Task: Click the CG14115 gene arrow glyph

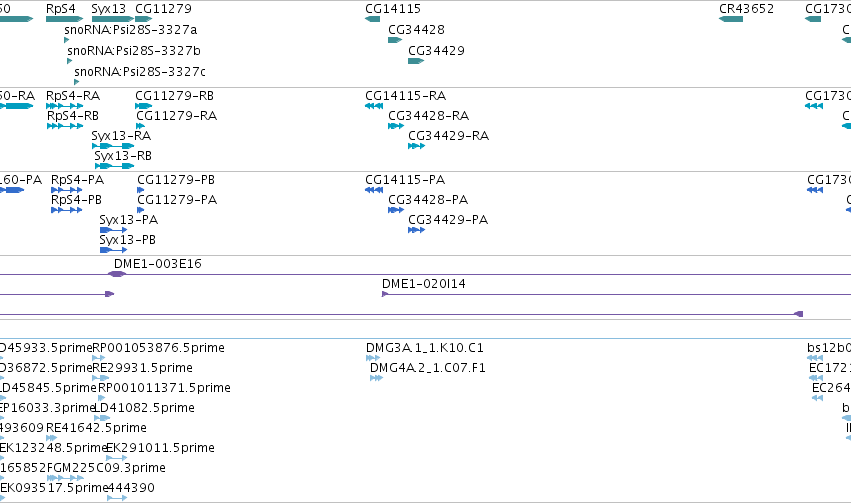Action: [372, 19]
